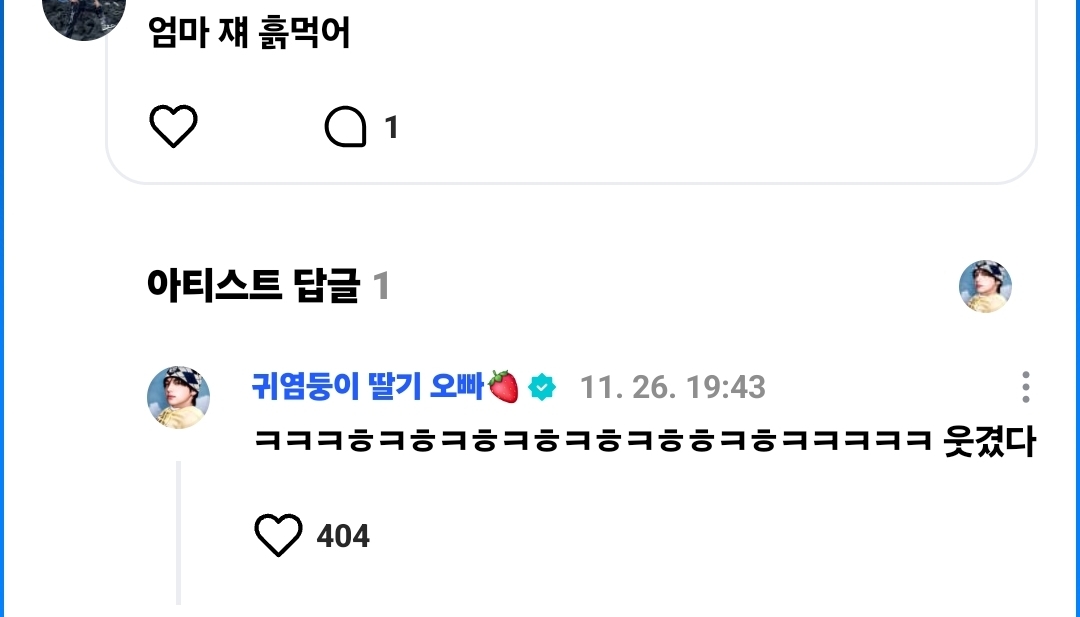
Task: Open comments via the speech bubble icon
Action: (345, 127)
